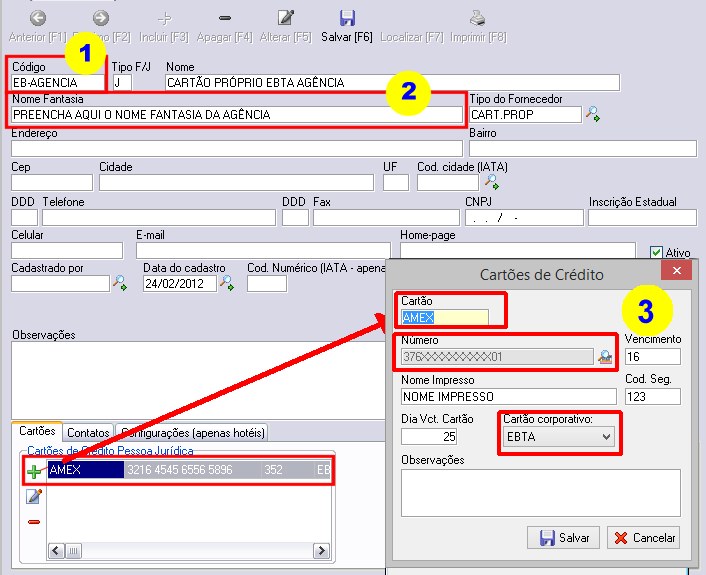Click the fax DDD field
This screenshot has height=575, width=706.
(295, 217)
